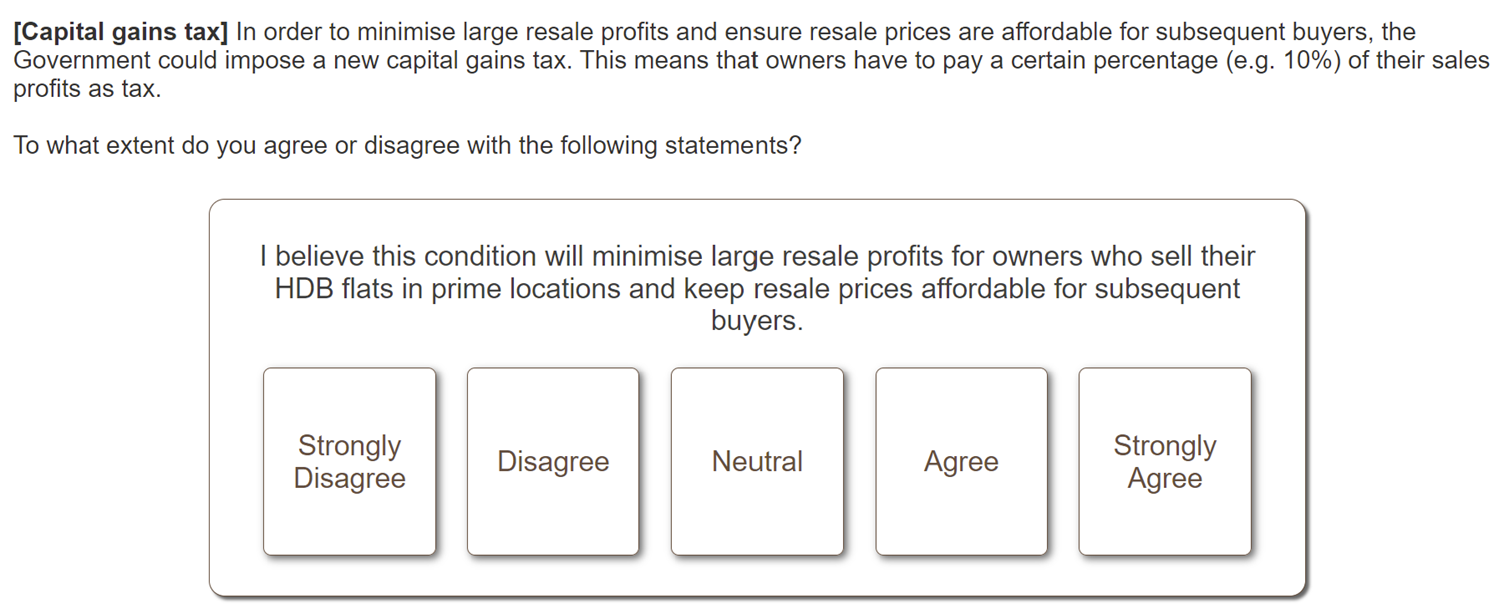The image size is (1504, 614).
Task: Click the word 'Strongly' in Strongly Agree box
Action: click(1165, 445)
